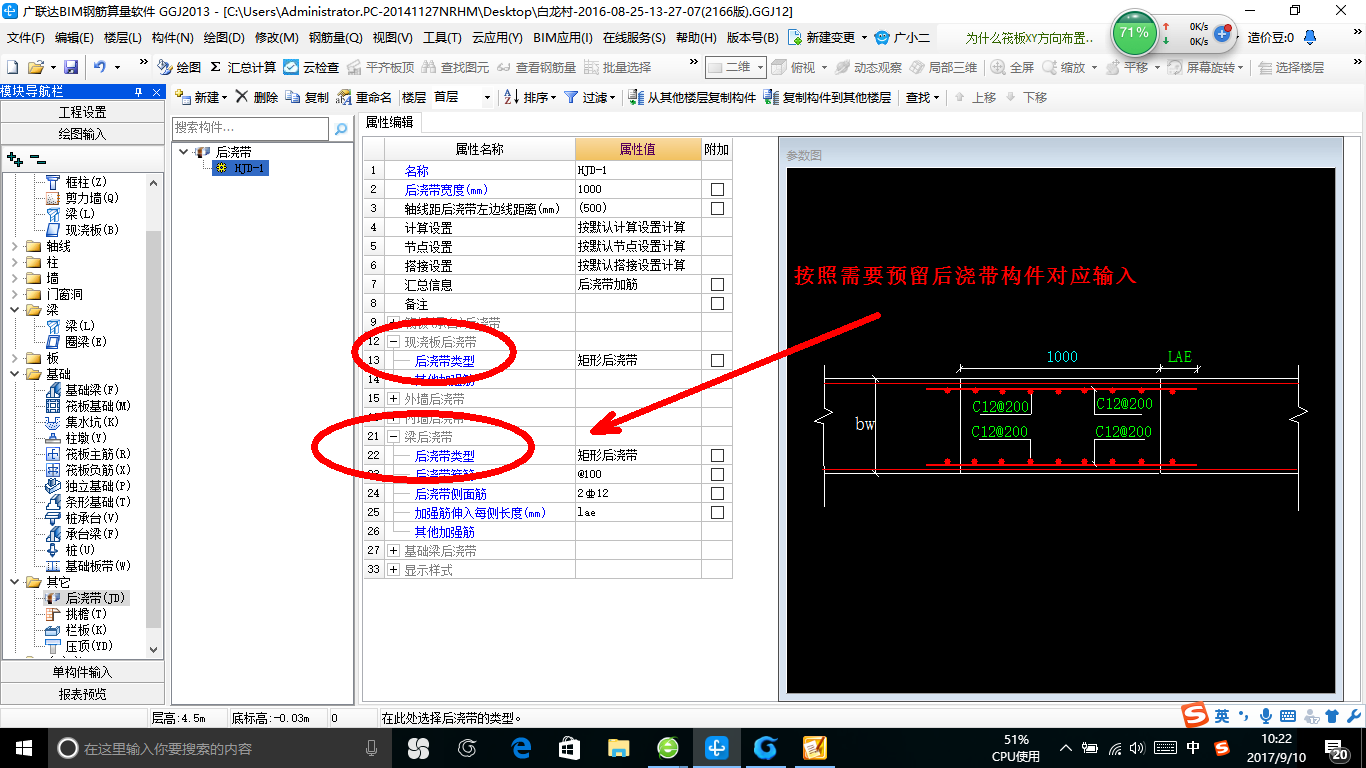The image size is (1366, 768).
Task: Toggle 附加 checkbox for 备注
Action: coord(717,304)
